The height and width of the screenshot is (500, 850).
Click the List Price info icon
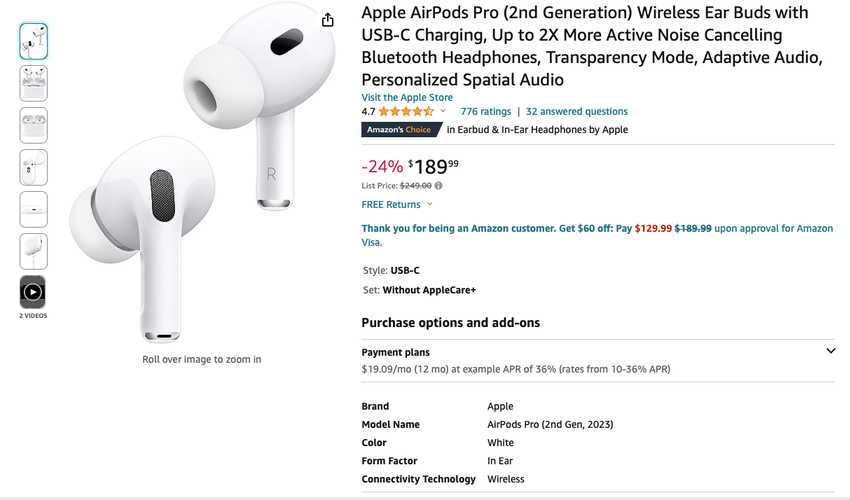438,186
